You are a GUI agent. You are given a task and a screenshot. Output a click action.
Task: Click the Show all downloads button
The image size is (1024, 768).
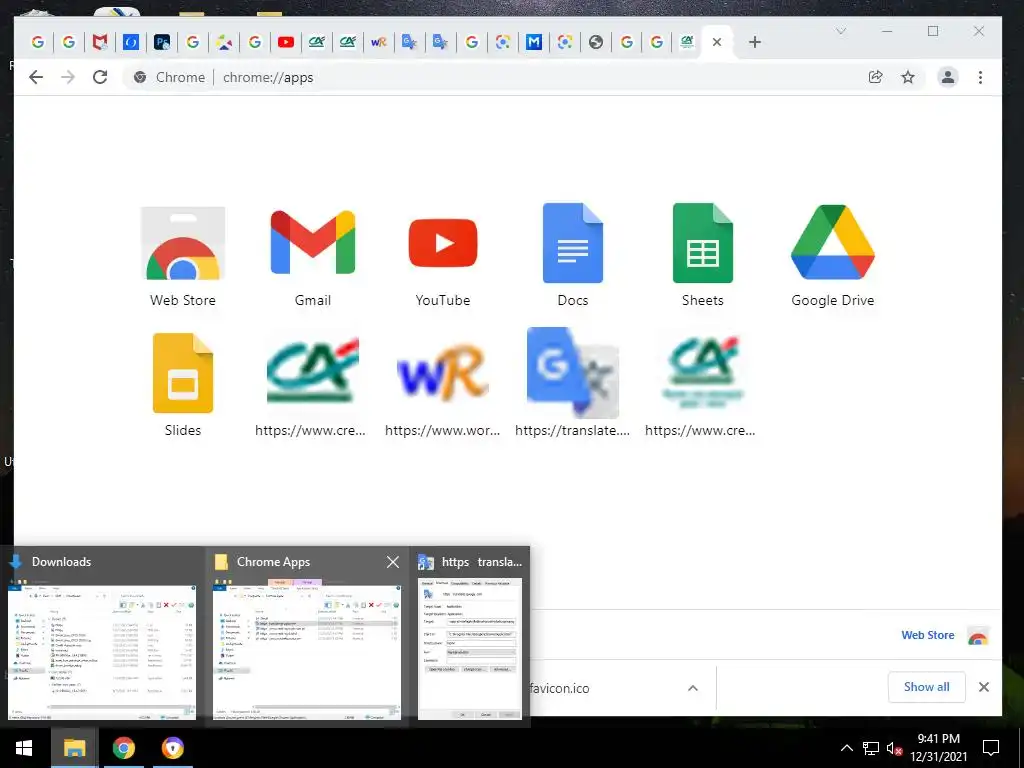tap(926, 687)
